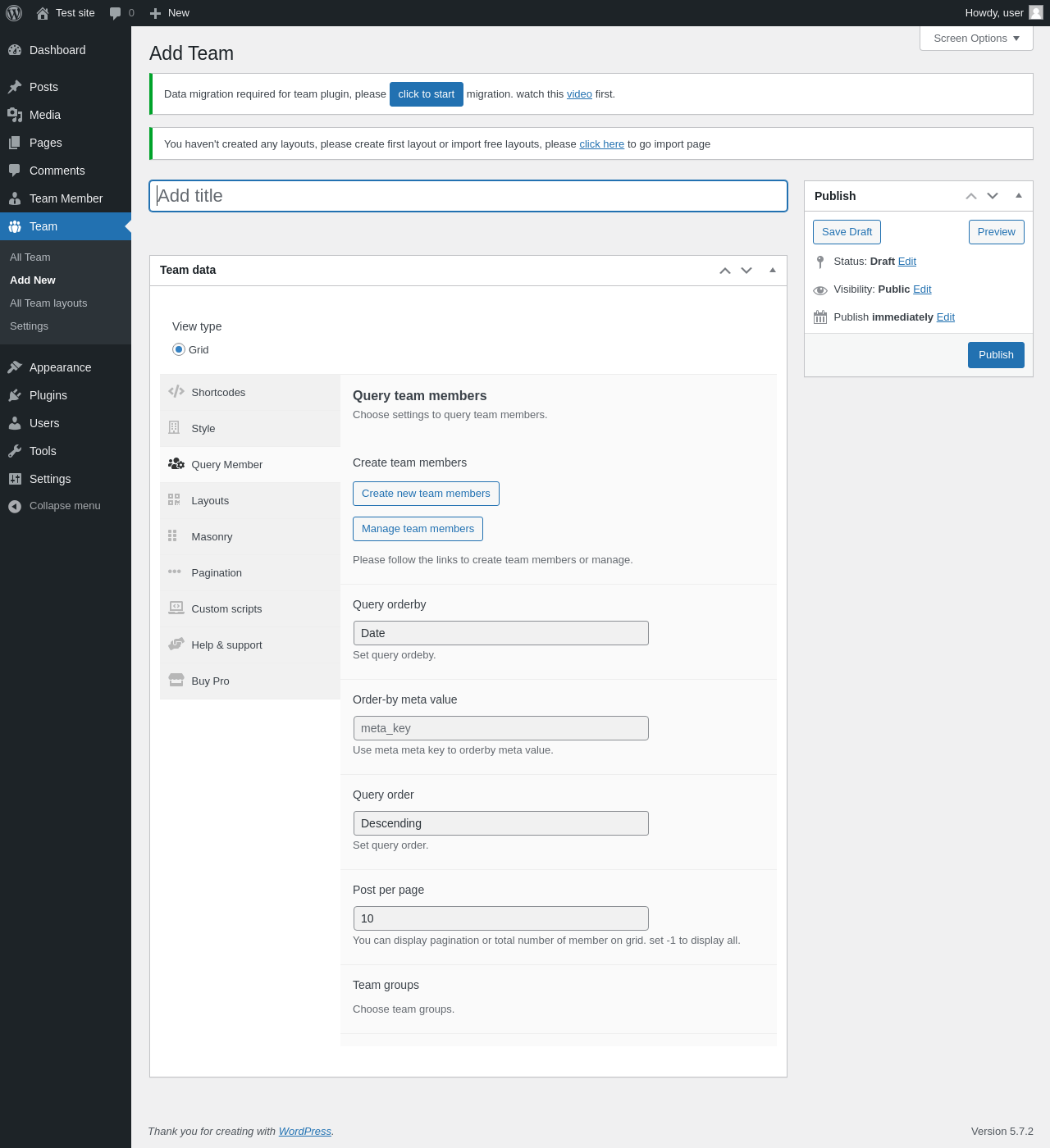Click the Help & support handshake icon
This screenshot has width=1050, height=1148.
click(x=176, y=644)
